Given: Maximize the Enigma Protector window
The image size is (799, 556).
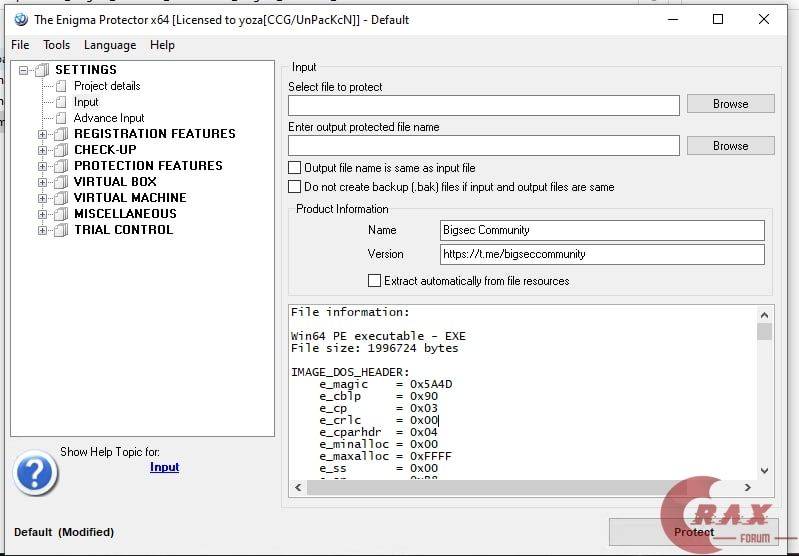Looking at the screenshot, I should [x=717, y=20].
